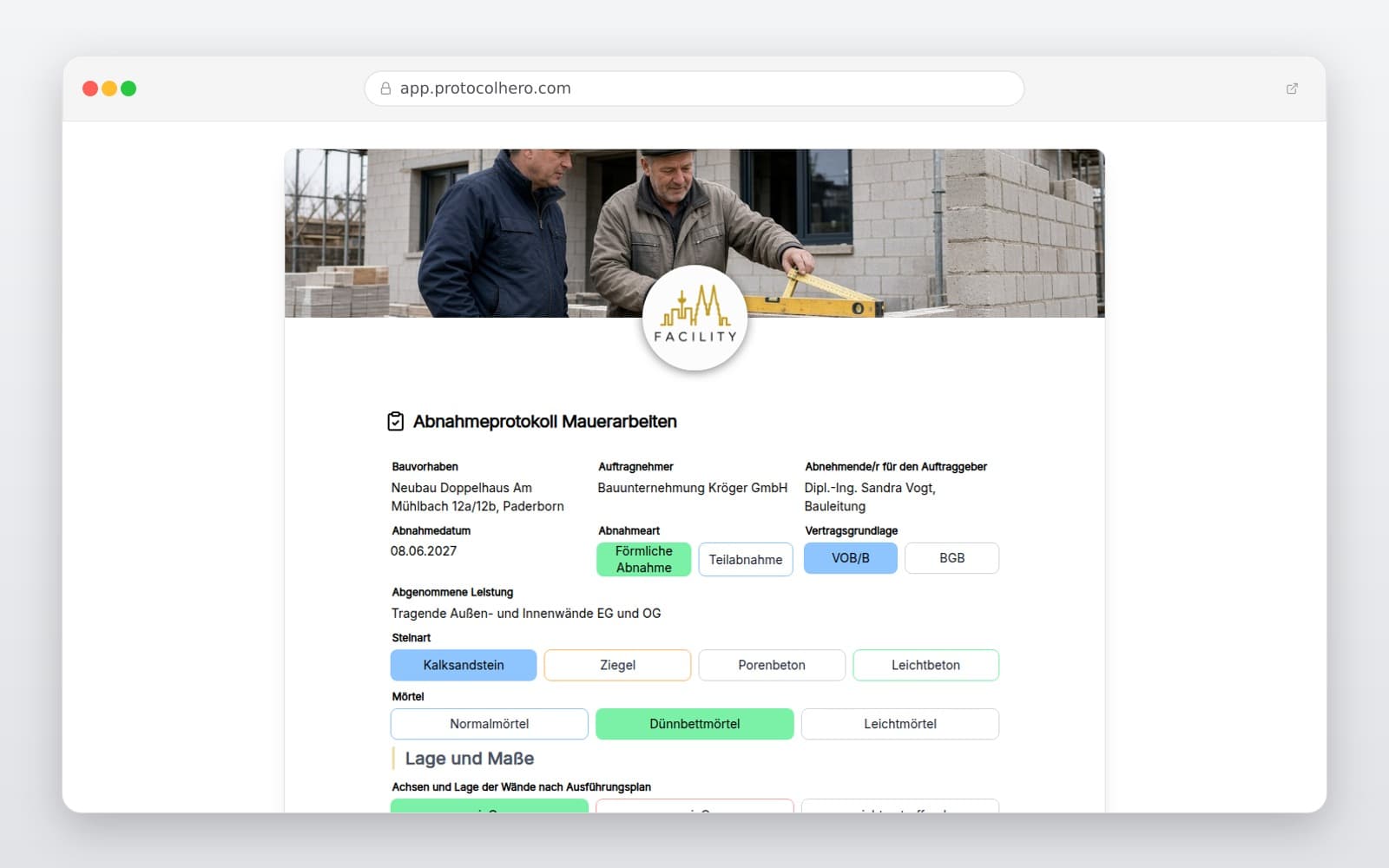Click the address bar with app.protocolhero.com
The image size is (1389, 868).
tap(694, 89)
